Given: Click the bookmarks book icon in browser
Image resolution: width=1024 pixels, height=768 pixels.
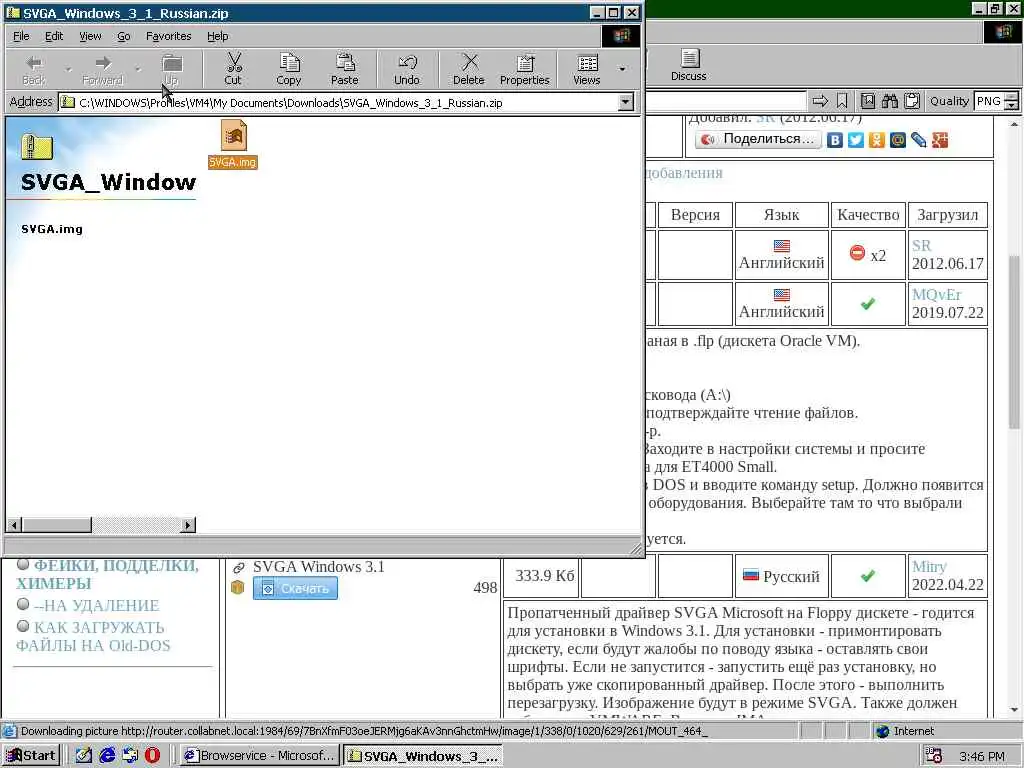Looking at the screenshot, I should click(868, 101).
